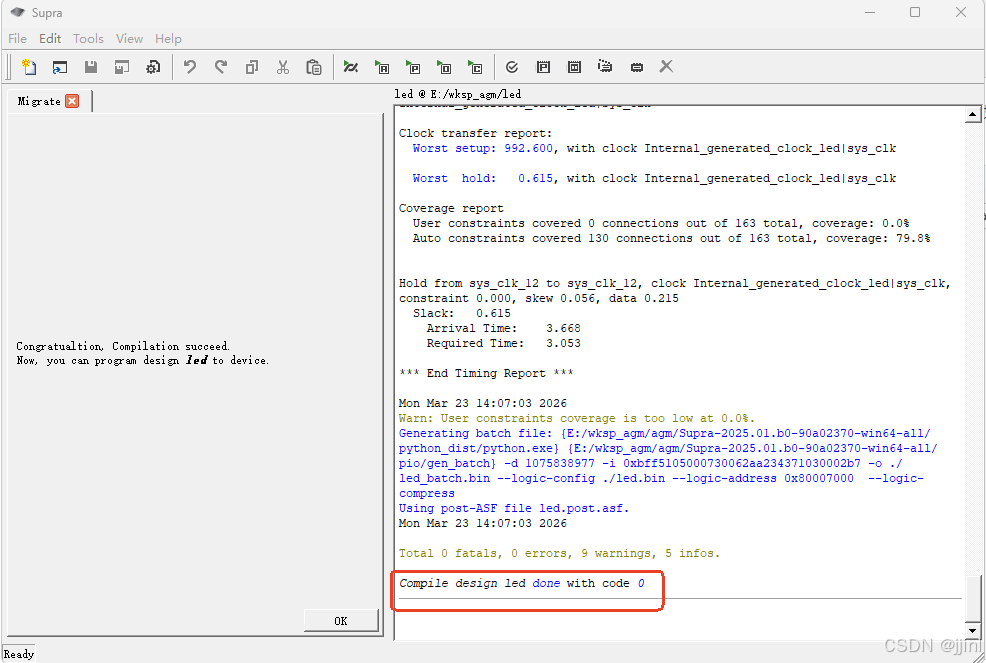Click the 'User constraints covered 0 connections' line
Image resolution: width=986 pixels, height=663 pixels.
[661, 223]
